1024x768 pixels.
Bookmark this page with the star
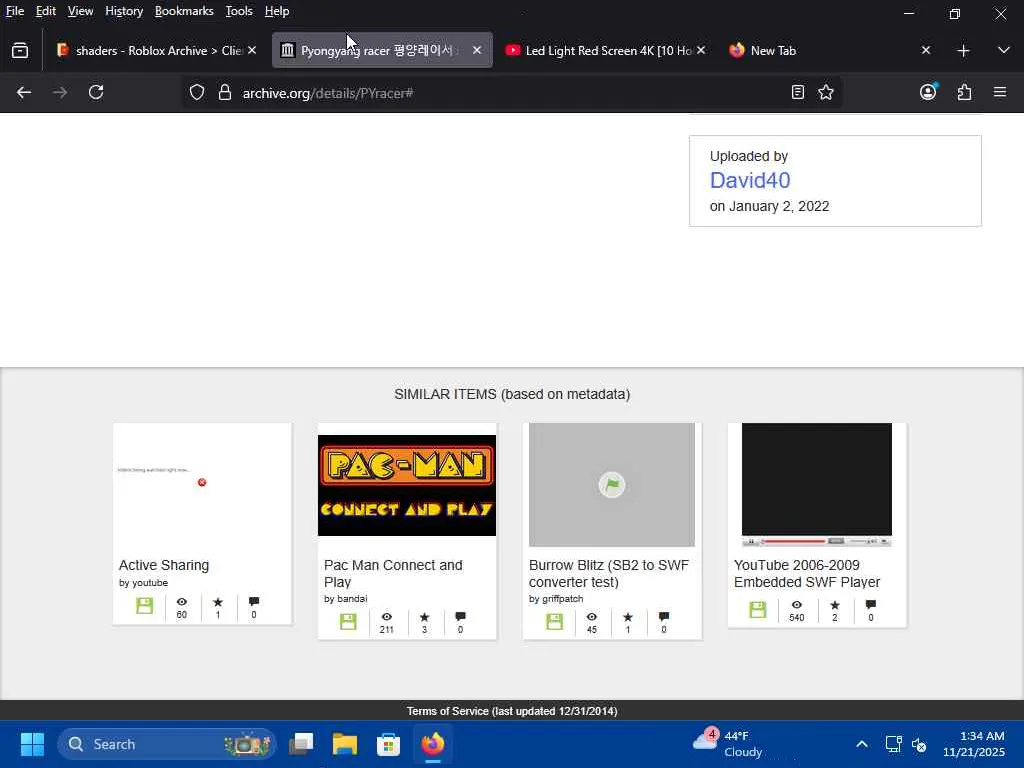[825, 93]
